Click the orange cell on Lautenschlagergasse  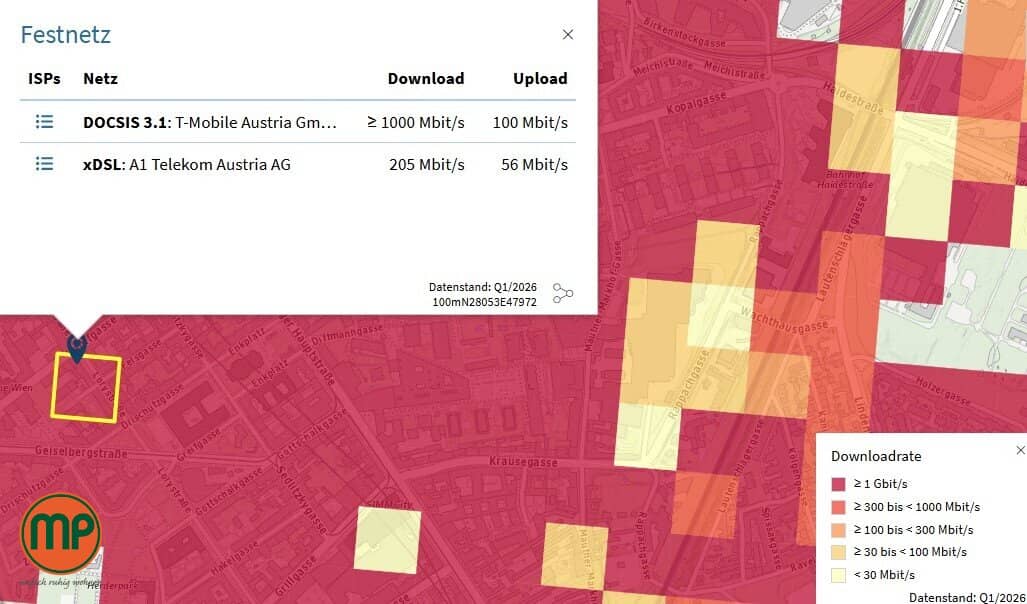pyautogui.click(x=703, y=503)
